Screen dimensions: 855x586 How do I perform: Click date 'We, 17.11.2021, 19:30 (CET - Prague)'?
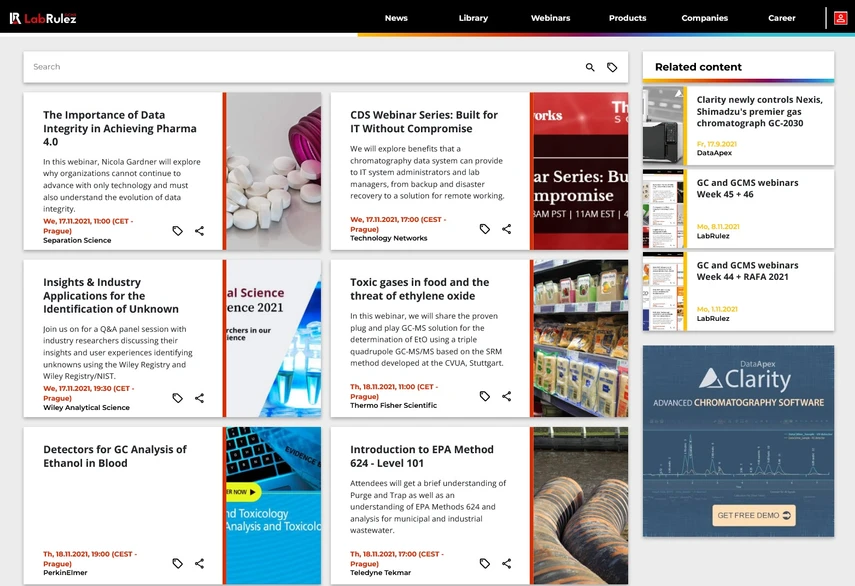88,393
